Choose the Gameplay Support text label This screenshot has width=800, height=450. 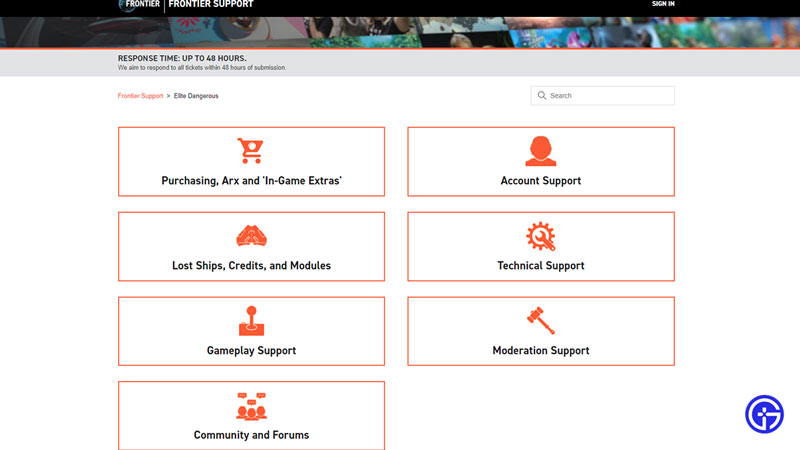[251, 351]
